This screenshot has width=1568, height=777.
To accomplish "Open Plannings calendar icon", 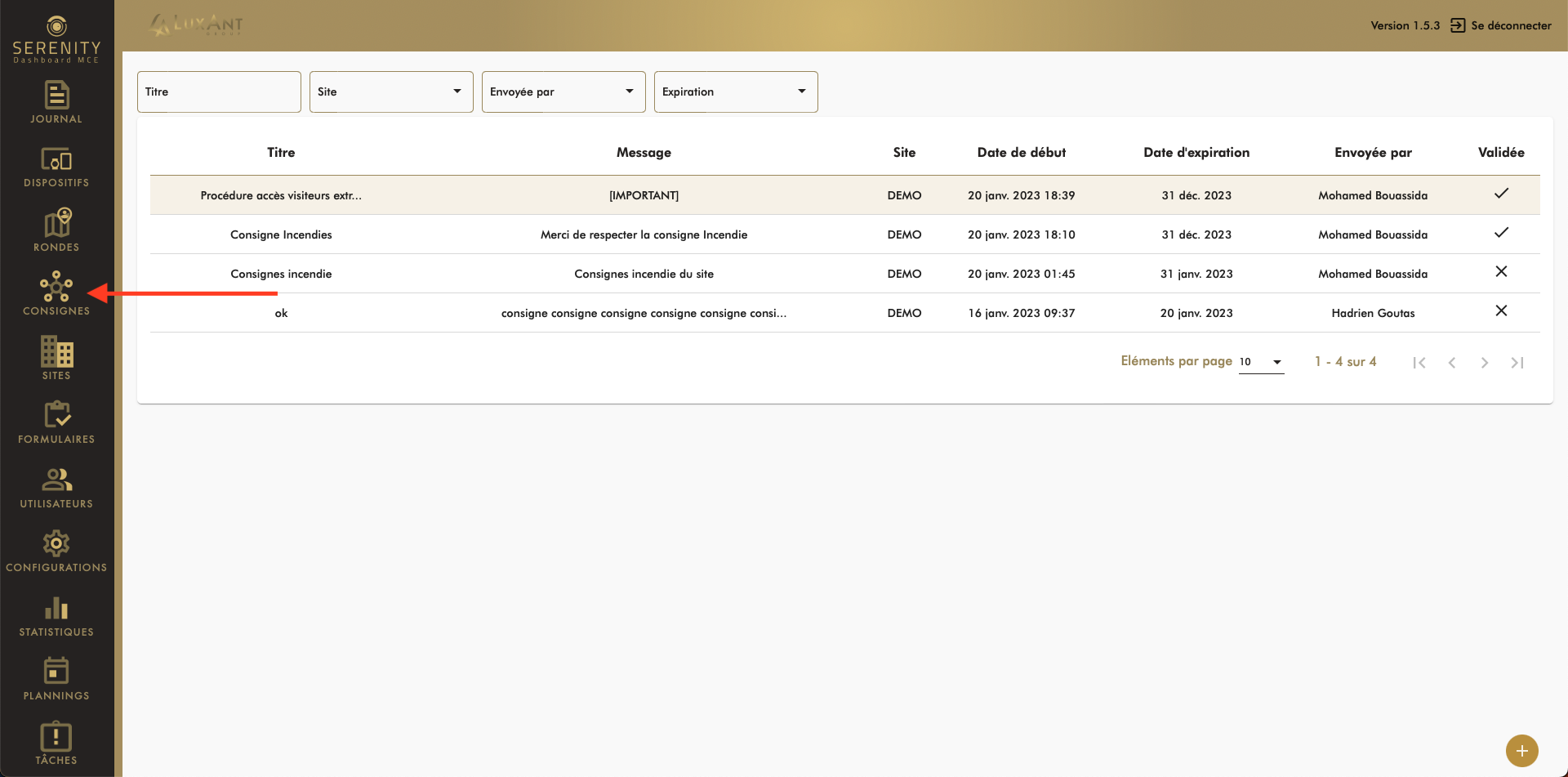I will pos(56,672).
